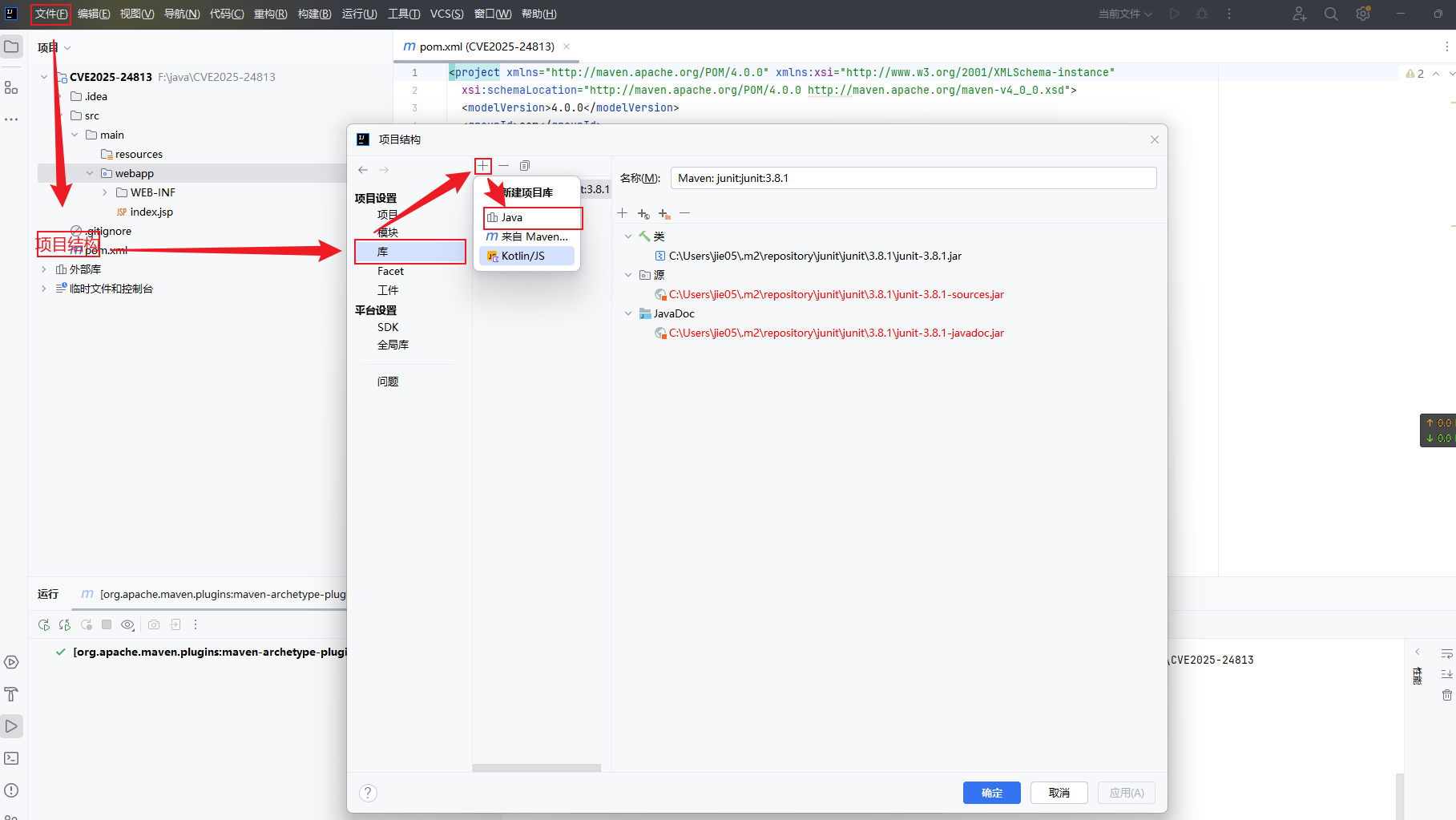This screenshot has height=820, width=1456.
Task: Click the back arrow in Project Structure dialog
Action: click(363, 170)
